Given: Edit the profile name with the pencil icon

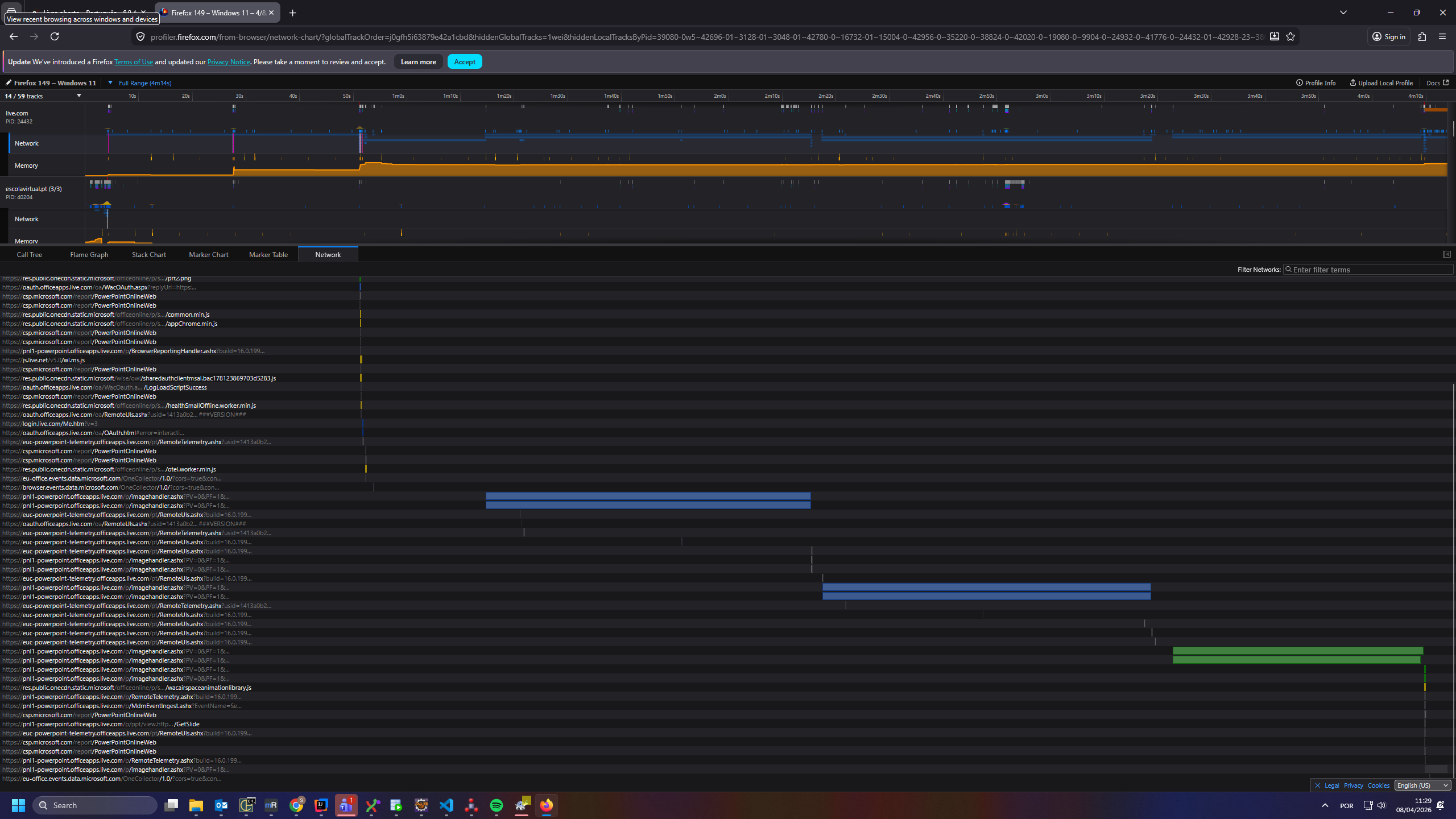Looking at the screenshot, I should [9, 83].
